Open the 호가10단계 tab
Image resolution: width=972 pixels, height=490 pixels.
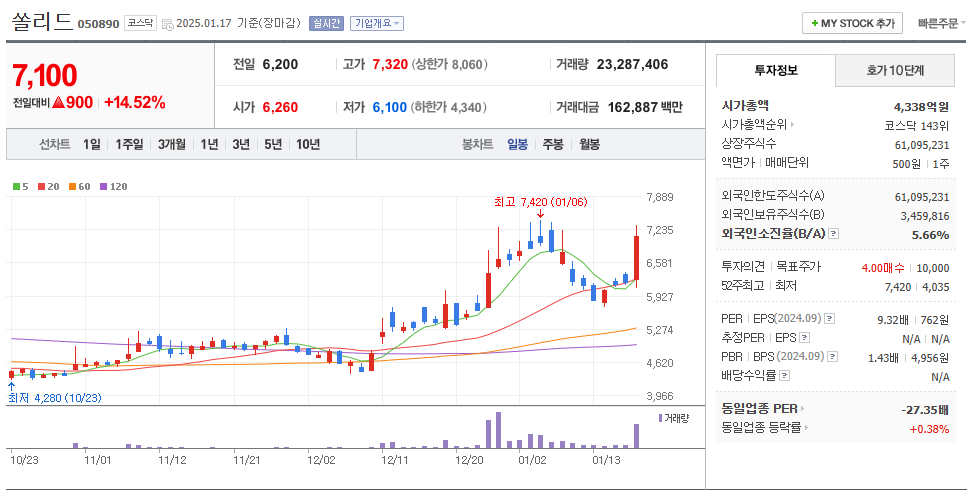(895, 71)
